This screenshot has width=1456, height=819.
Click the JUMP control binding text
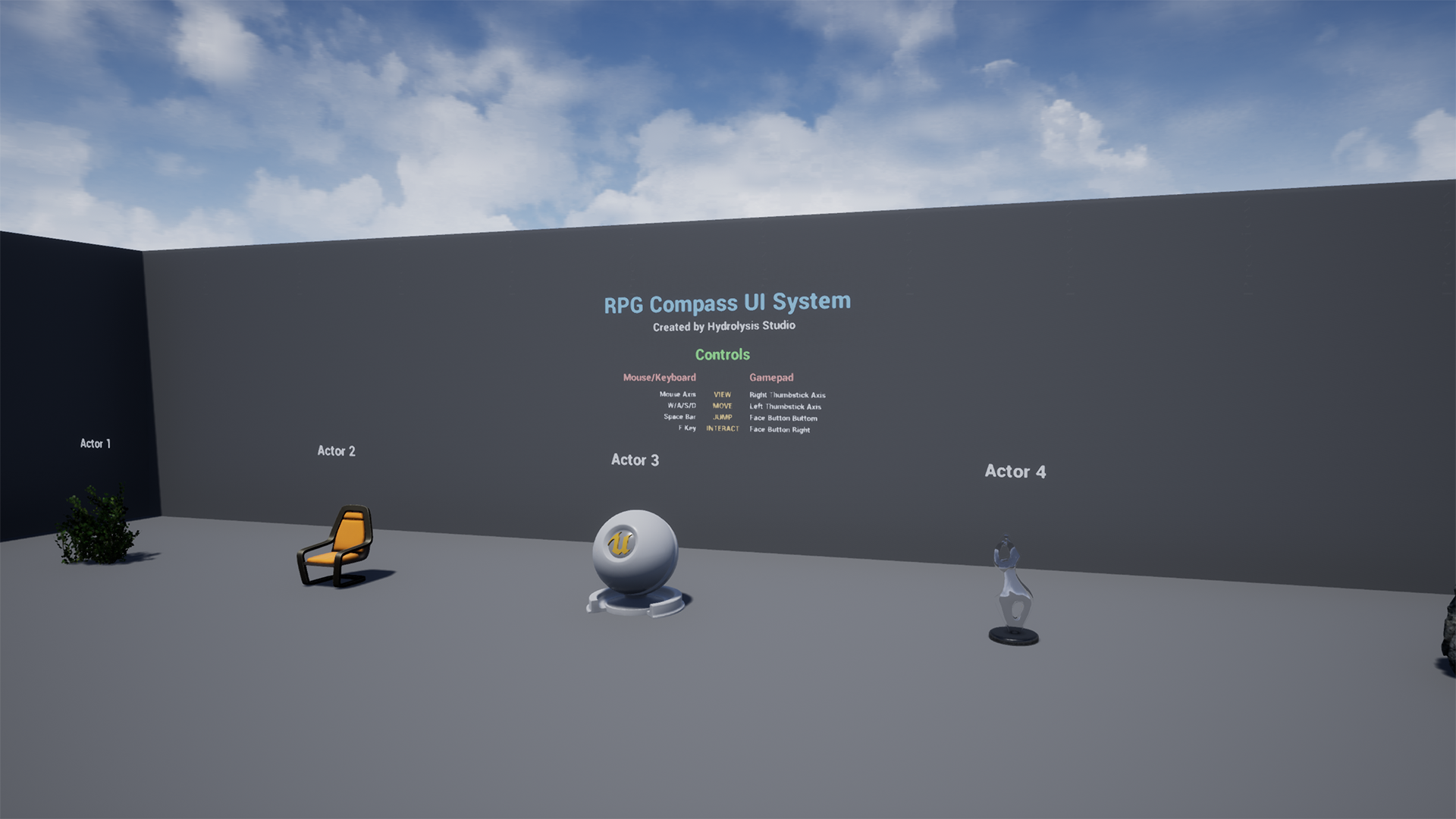coord(722,417)
